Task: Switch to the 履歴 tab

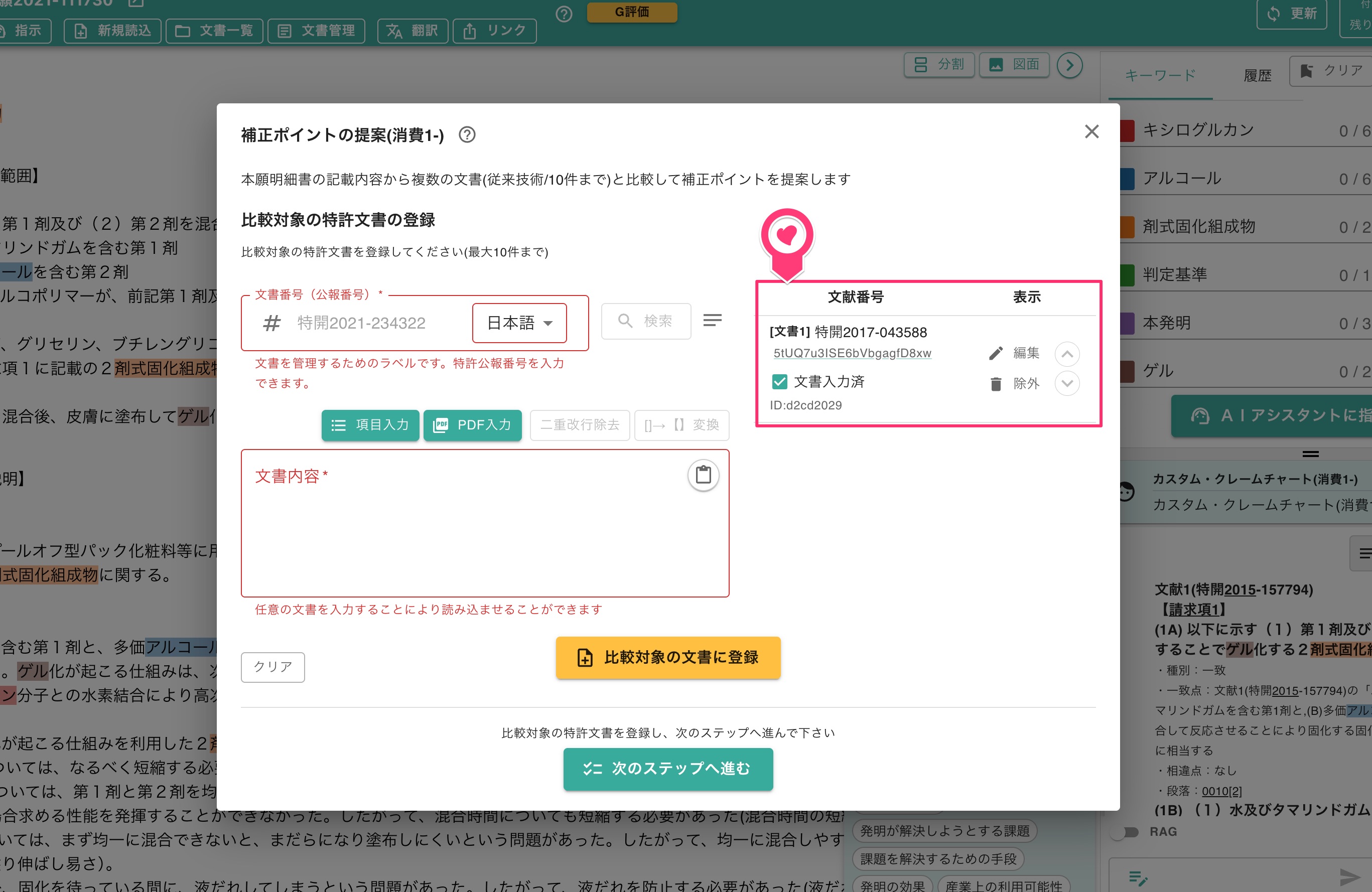Action: click(x=1257, y=75)
